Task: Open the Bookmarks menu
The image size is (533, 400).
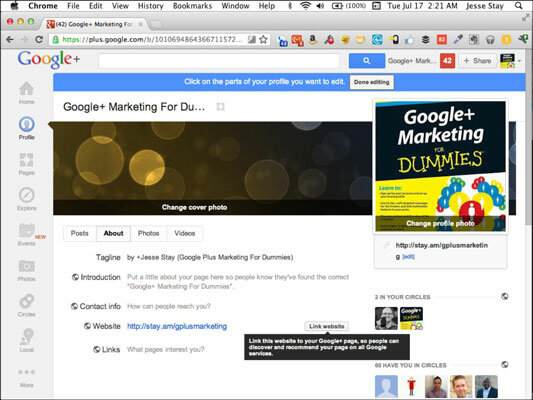Action: pos(192,6)
